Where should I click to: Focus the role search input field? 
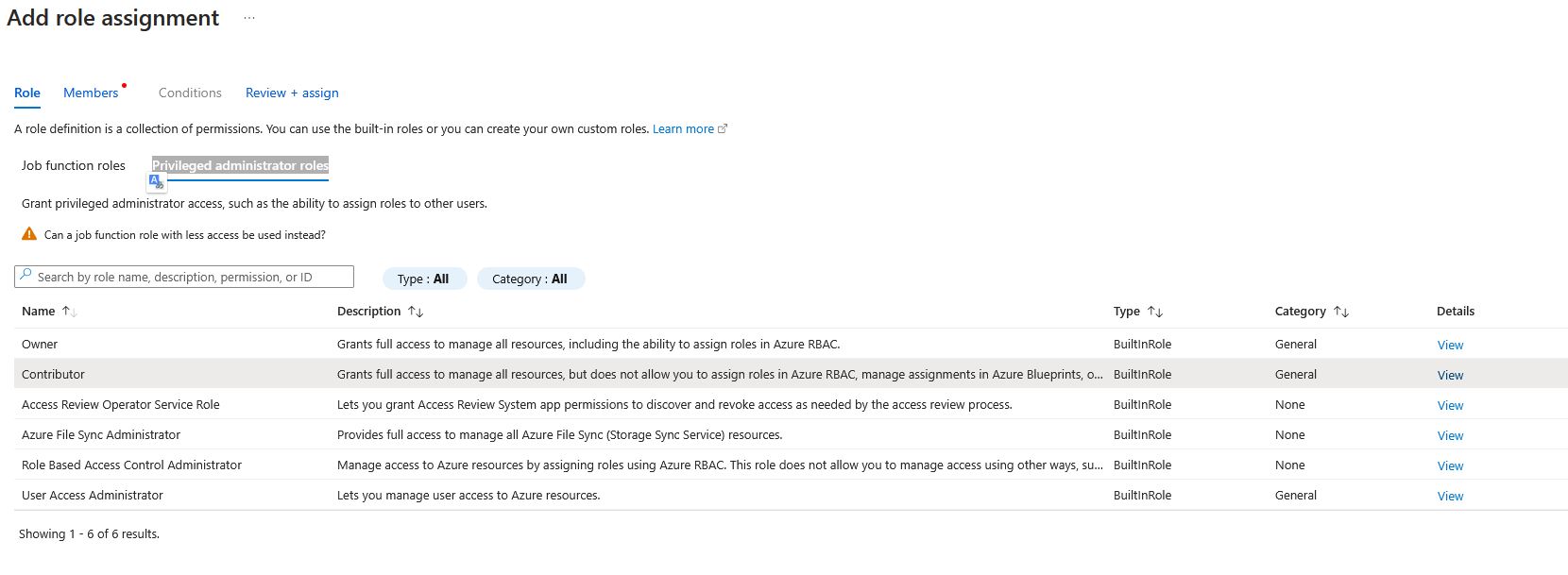[x=184, y=277]
